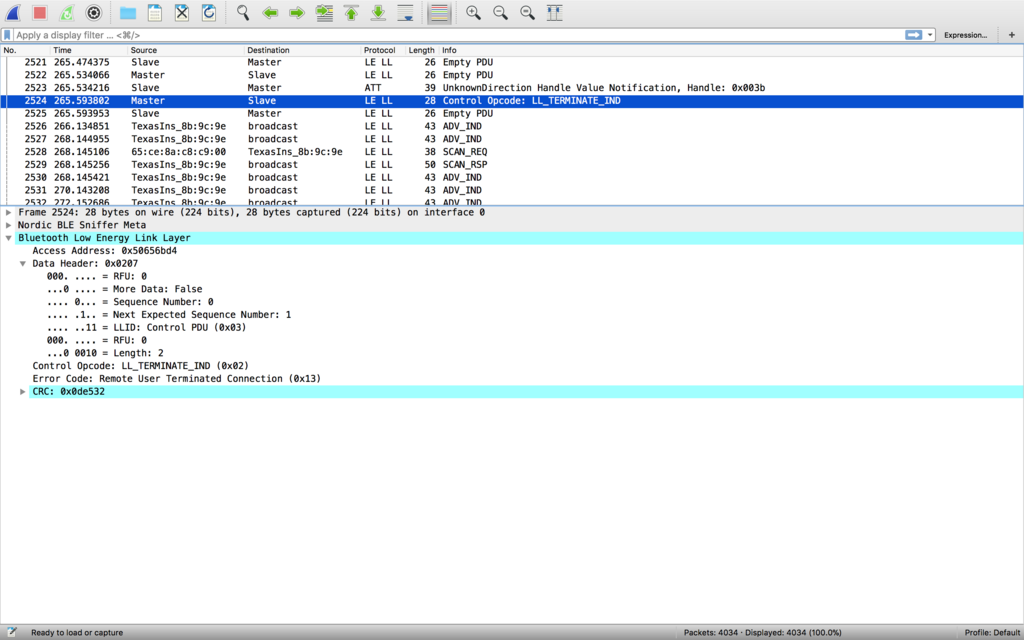Select packet 2528 SCAN_REQ row
1024x640 pixels.
point(512,152)
